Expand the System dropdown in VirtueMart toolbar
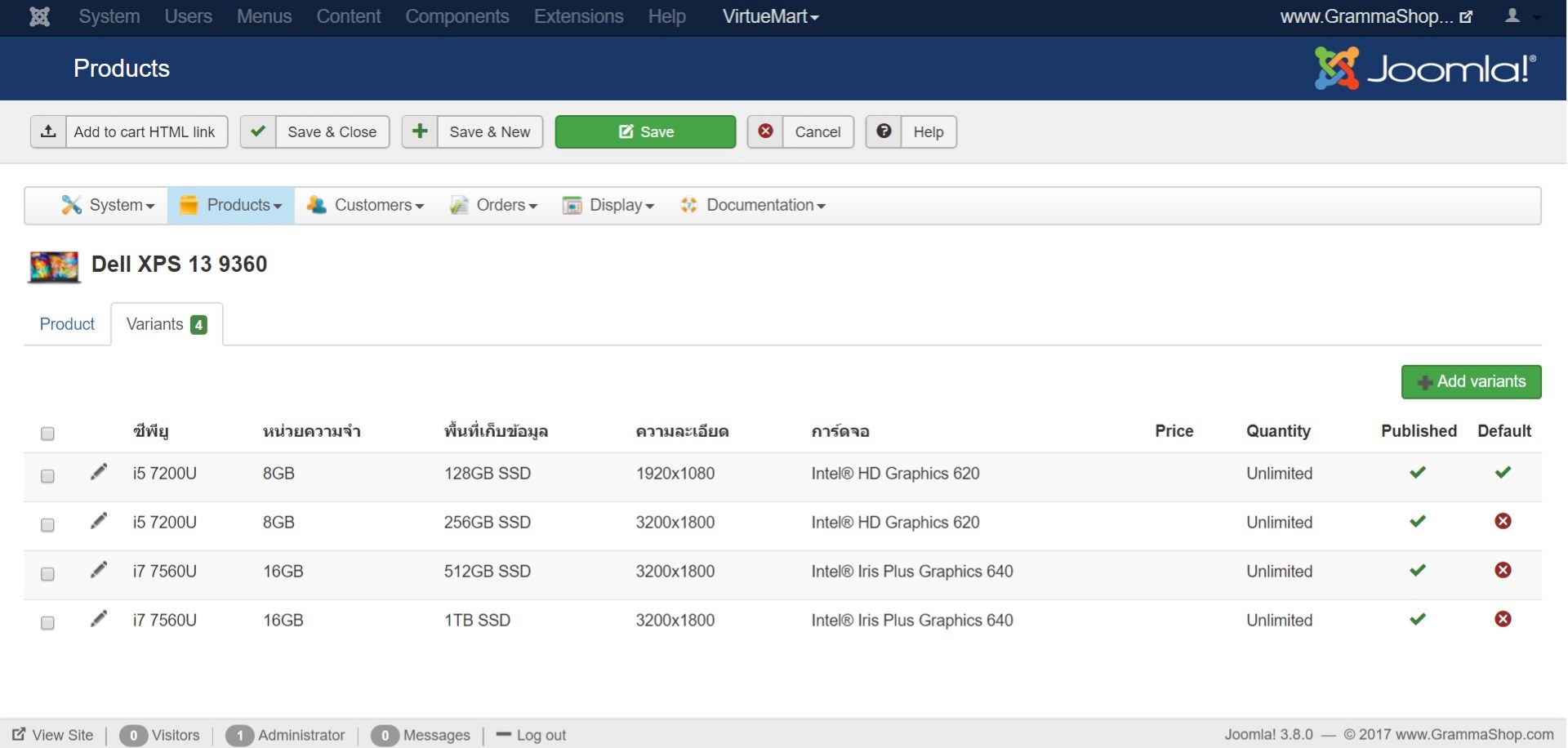1568x748 pixels. click(x=108, y=205)
